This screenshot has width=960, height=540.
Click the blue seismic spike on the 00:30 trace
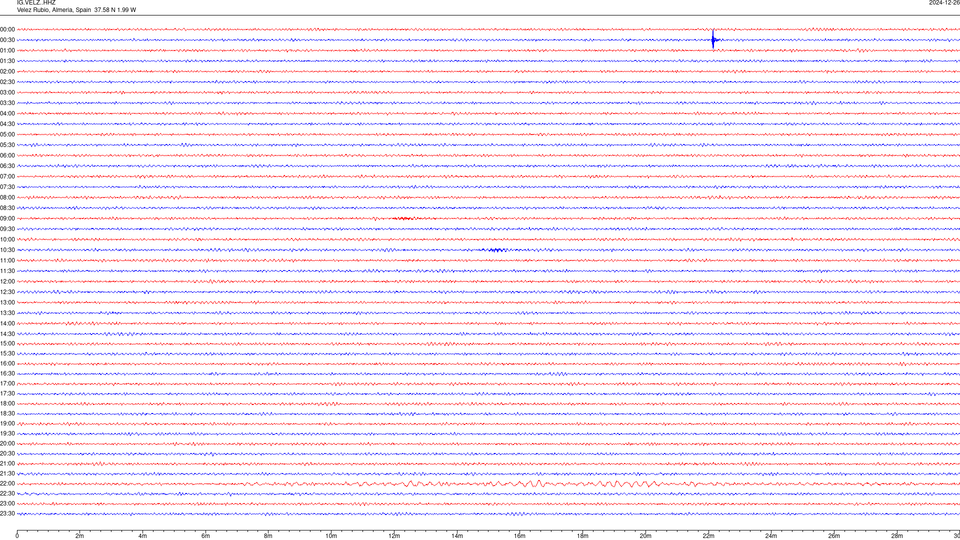point(713,40)
